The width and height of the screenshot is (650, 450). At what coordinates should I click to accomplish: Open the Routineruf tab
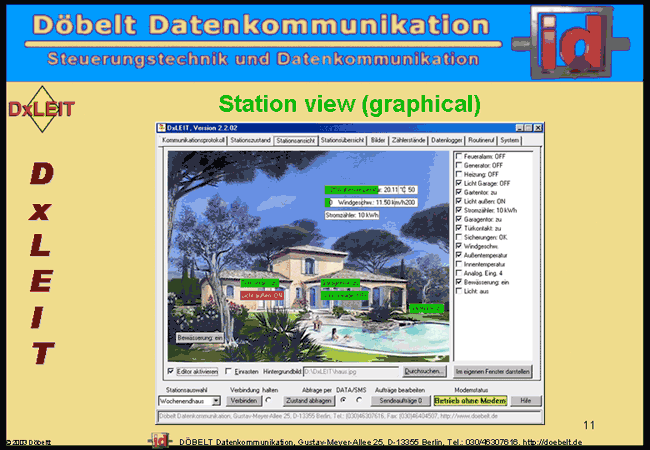click(481, 140)
